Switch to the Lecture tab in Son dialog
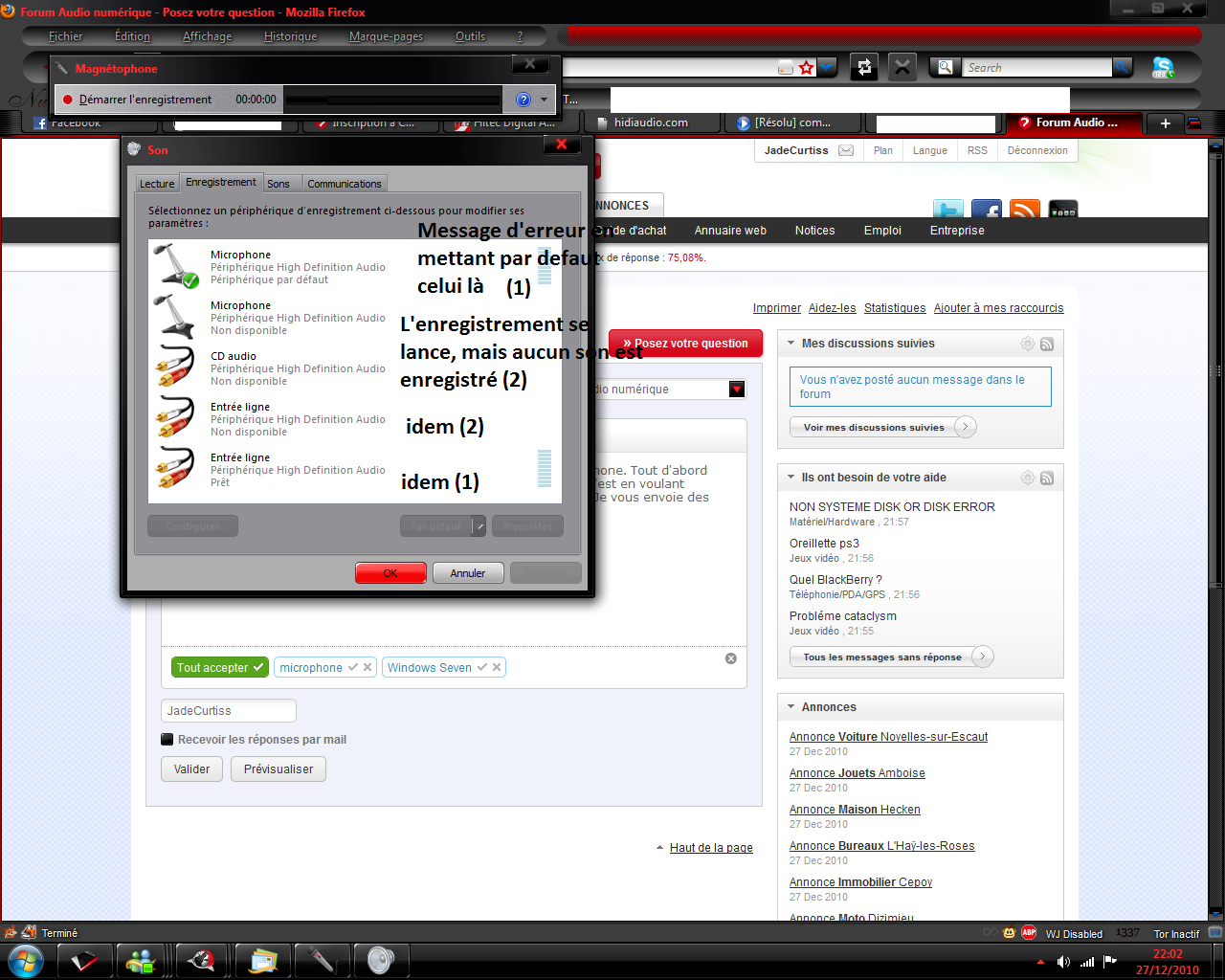The width and height of the screenshot is (1225, 980). pyautogui.click(x=157, y=184)
